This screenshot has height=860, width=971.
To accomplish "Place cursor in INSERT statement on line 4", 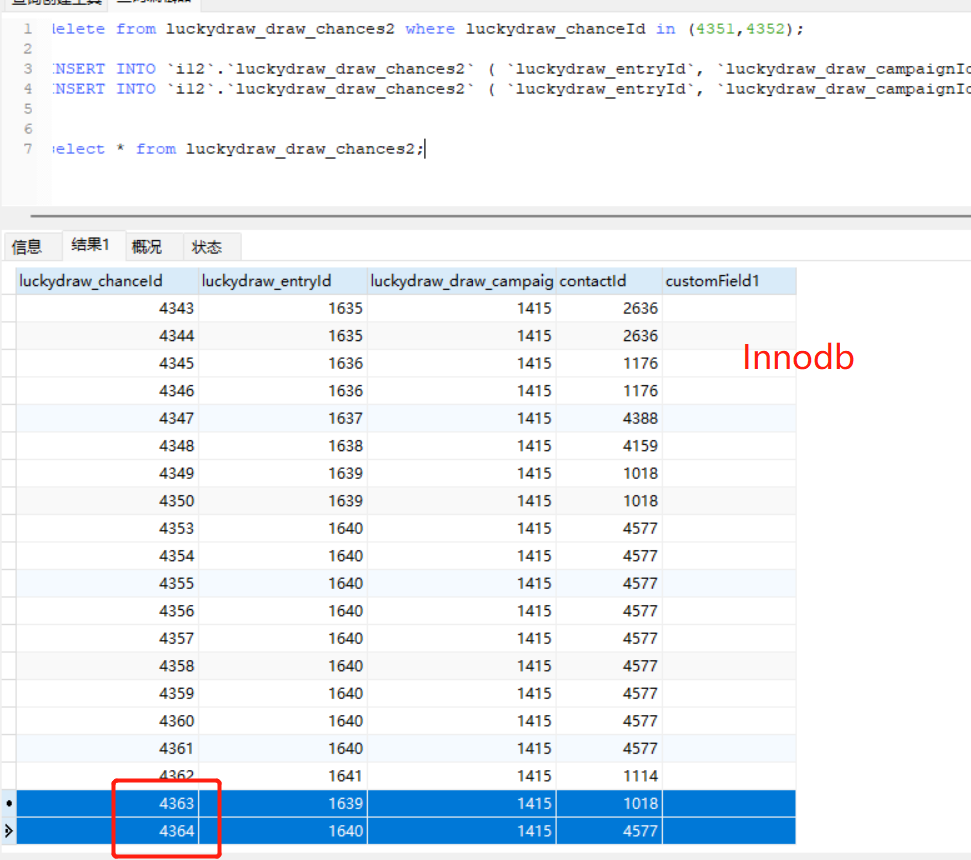I will [x=512, y=89].
